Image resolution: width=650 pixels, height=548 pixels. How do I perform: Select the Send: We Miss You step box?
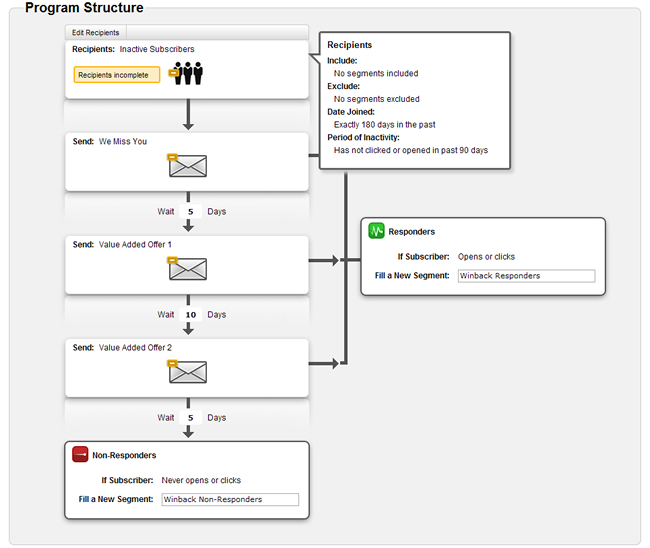pyautogui.click(x=187, y=160)
